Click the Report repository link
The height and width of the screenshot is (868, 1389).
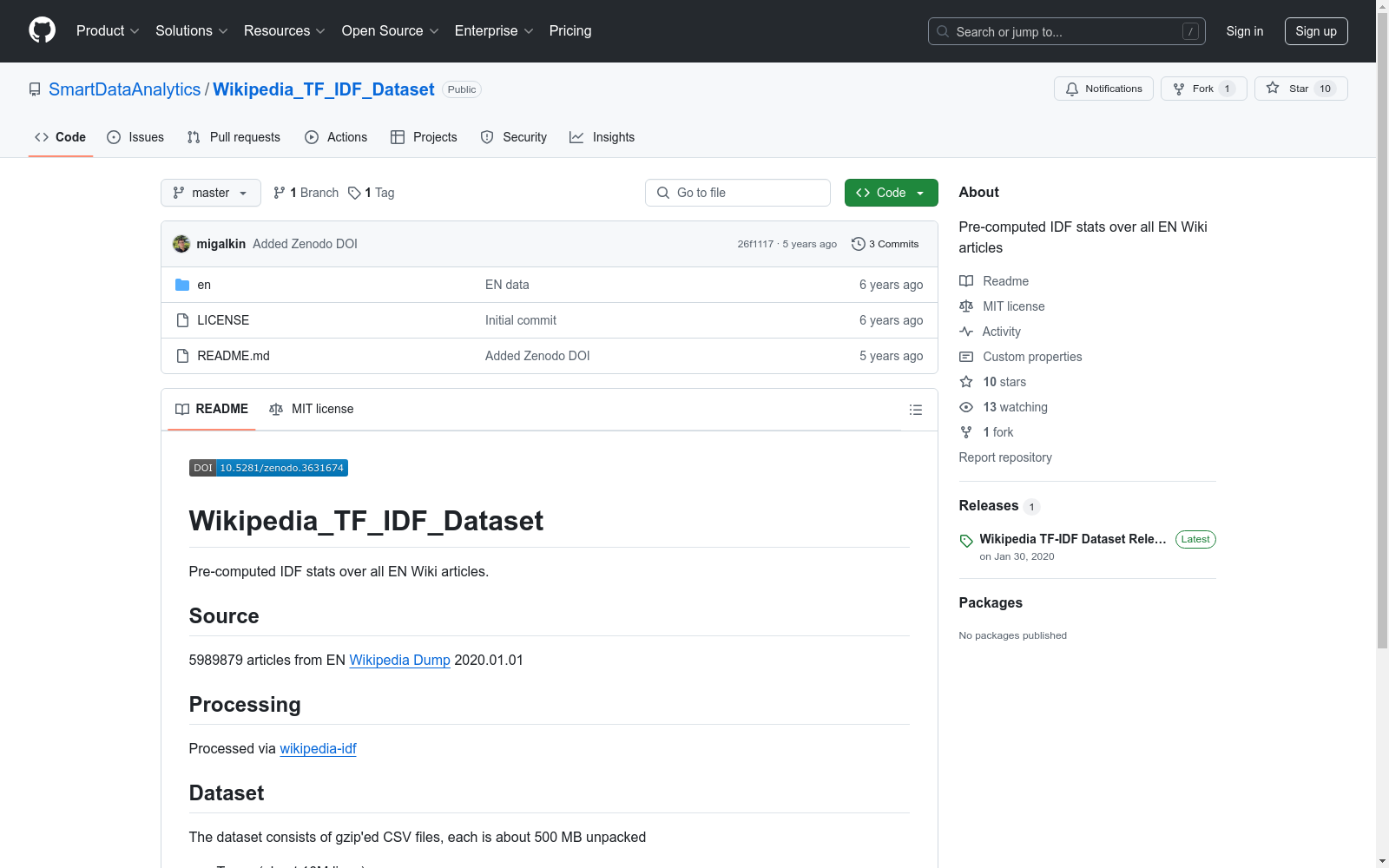1005,457
